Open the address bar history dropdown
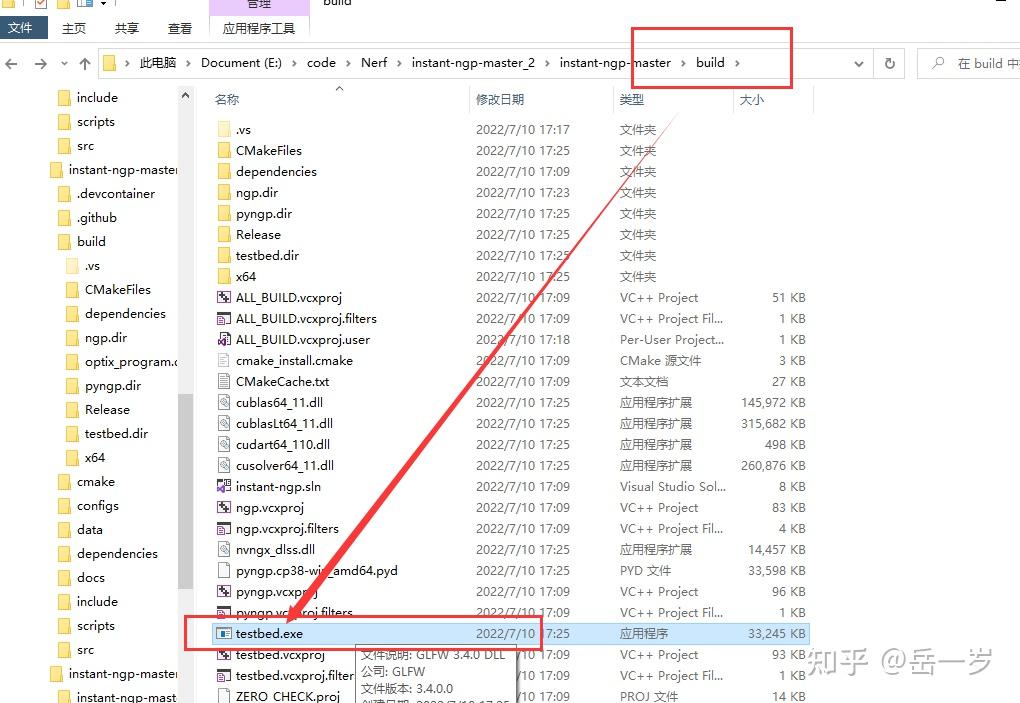 pyautogui.click(x=860, y=62)
